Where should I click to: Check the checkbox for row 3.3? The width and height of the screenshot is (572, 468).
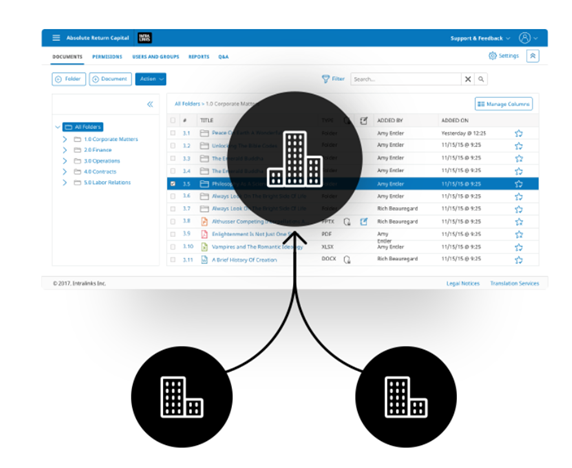[x=173, y=158]
